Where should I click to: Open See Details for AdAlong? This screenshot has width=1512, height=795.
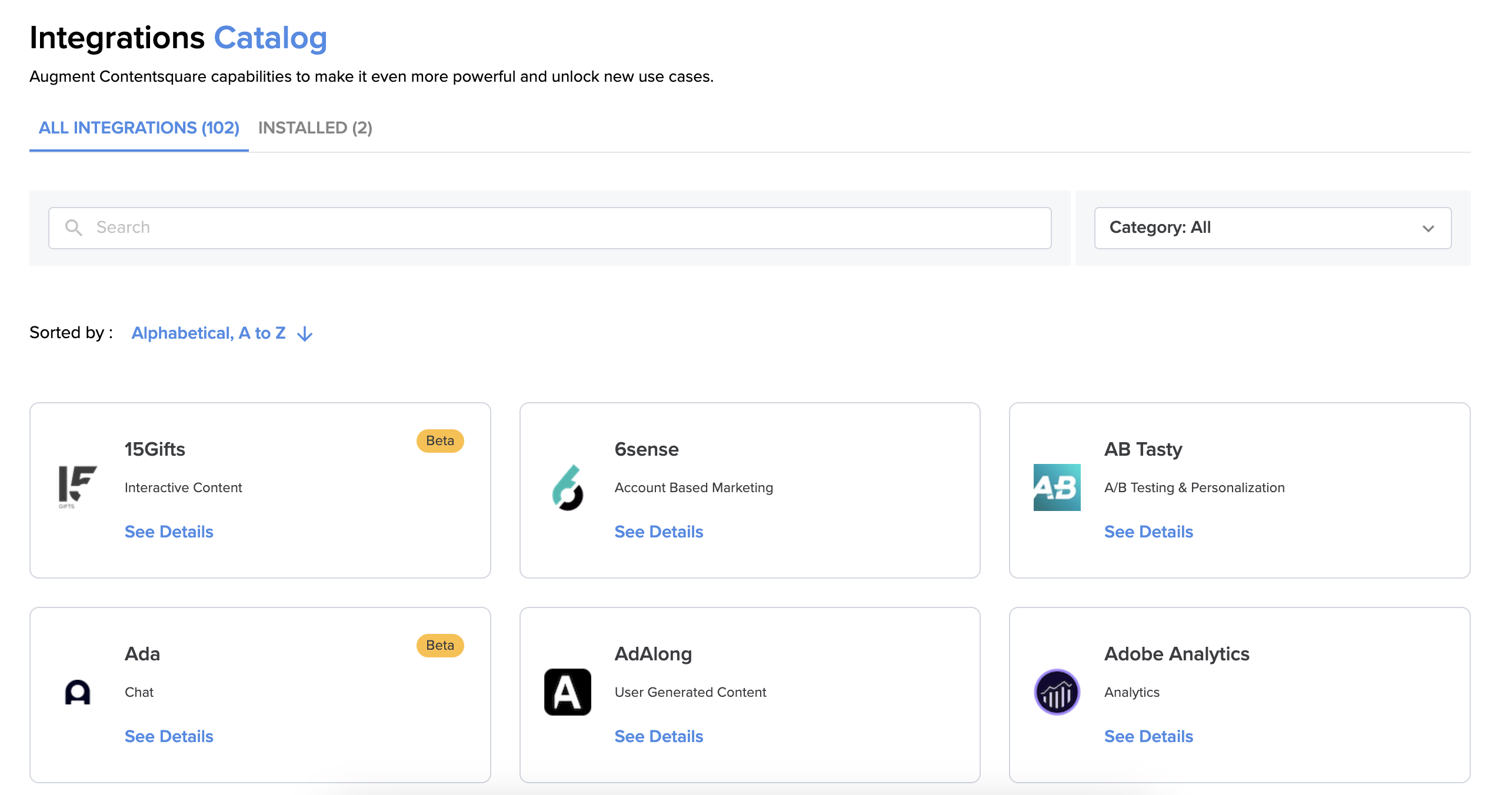(659, 736)
